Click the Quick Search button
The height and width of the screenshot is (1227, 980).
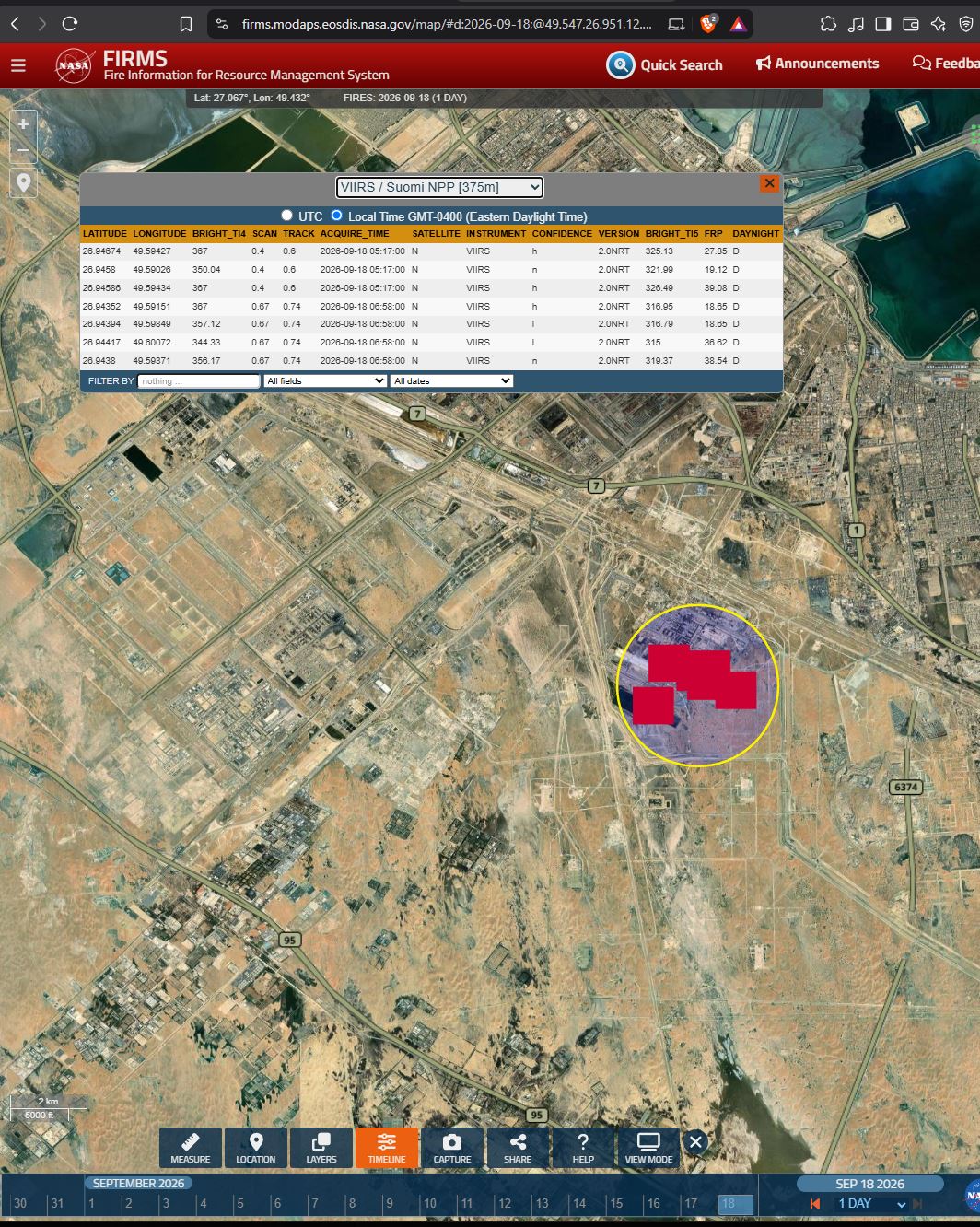665,64
